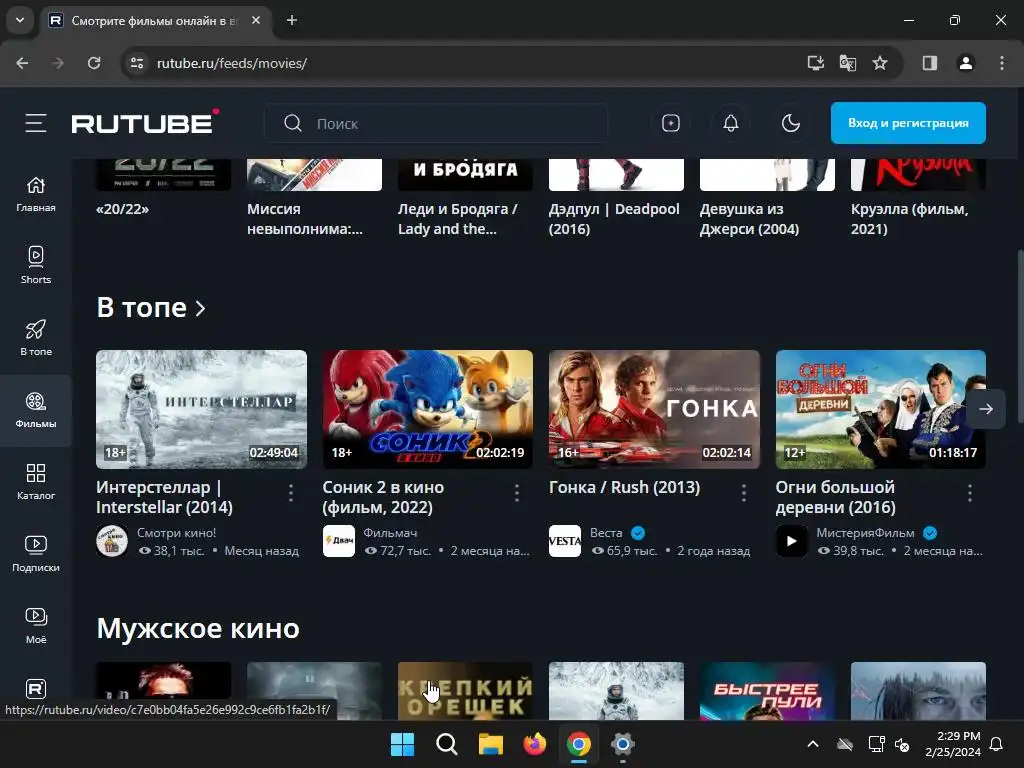Click site info icon in address bar

(x=137, y=63)
